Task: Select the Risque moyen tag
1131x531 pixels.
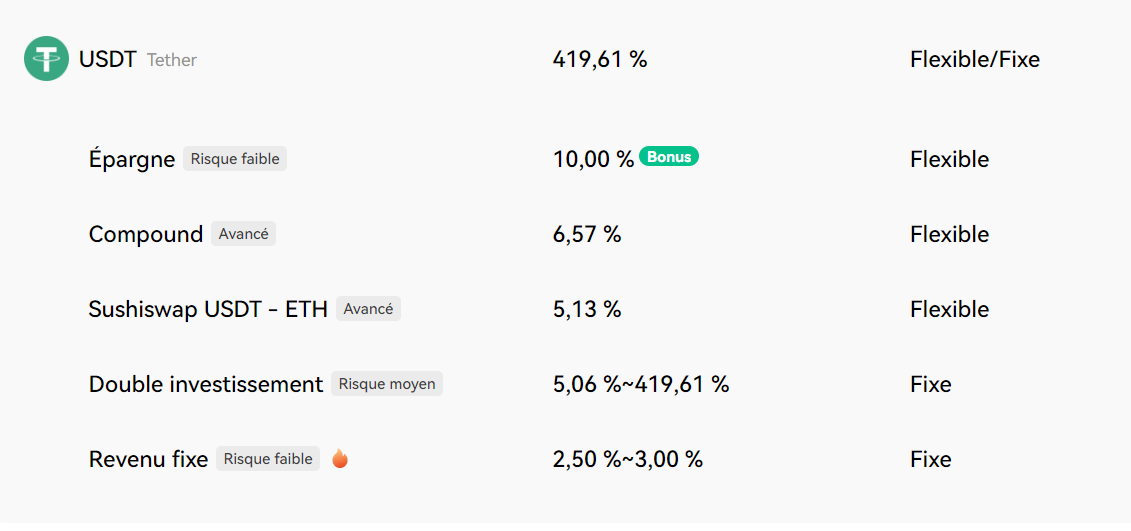Action: [387, 384]
